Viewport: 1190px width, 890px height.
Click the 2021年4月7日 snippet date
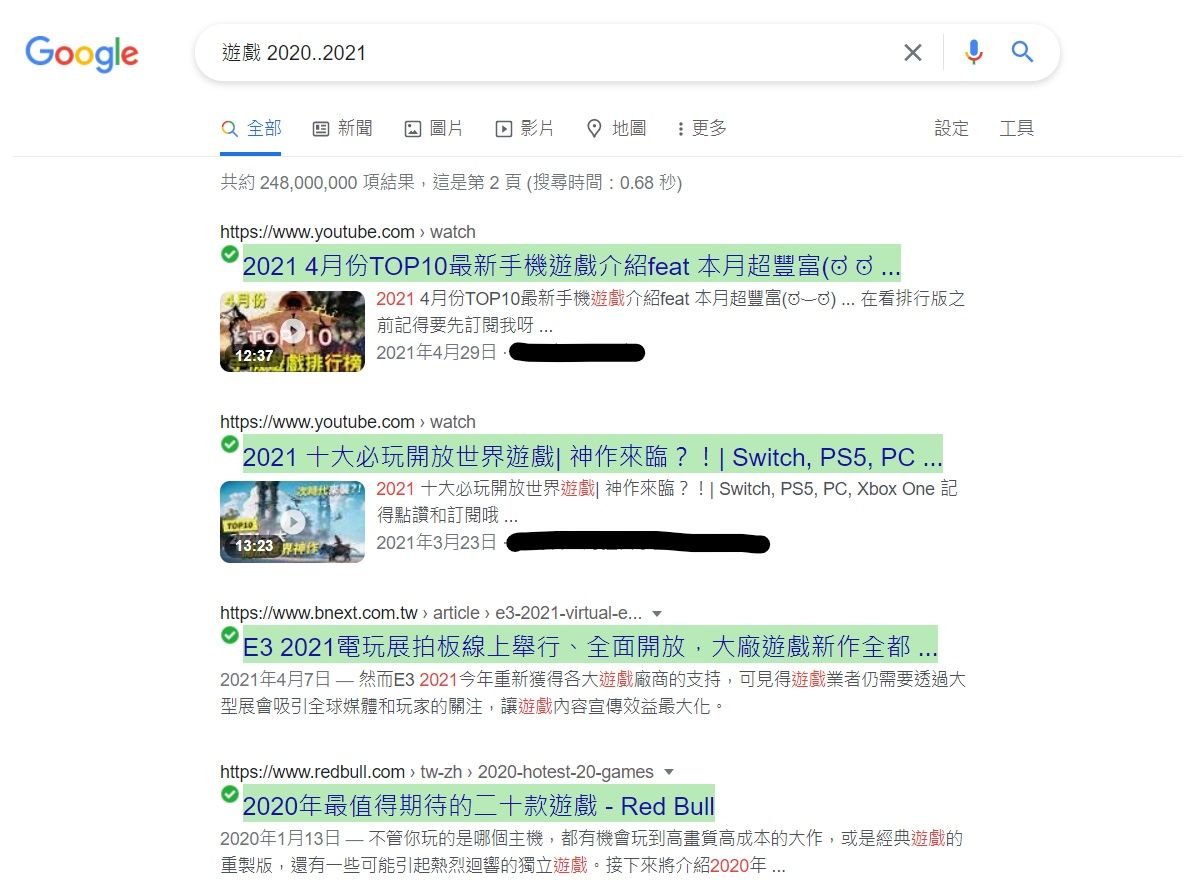(x=275, y=679)
